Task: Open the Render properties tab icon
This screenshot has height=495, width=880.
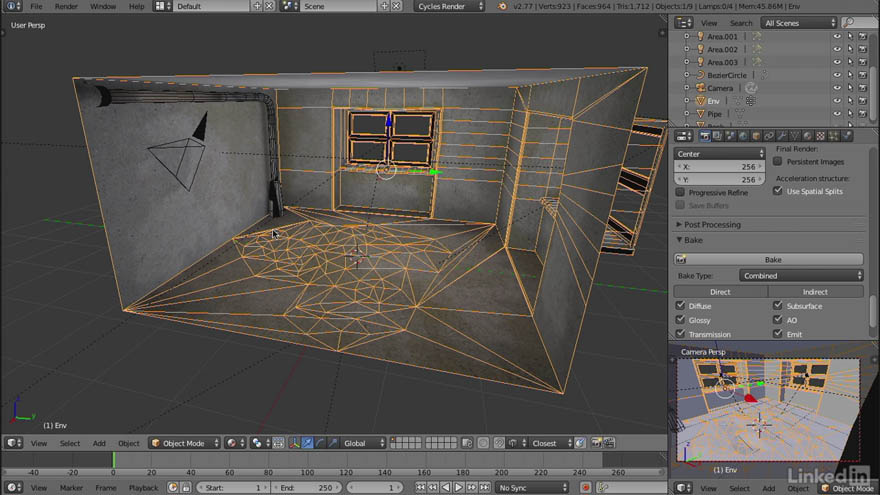Action: [x=705, y=136]
